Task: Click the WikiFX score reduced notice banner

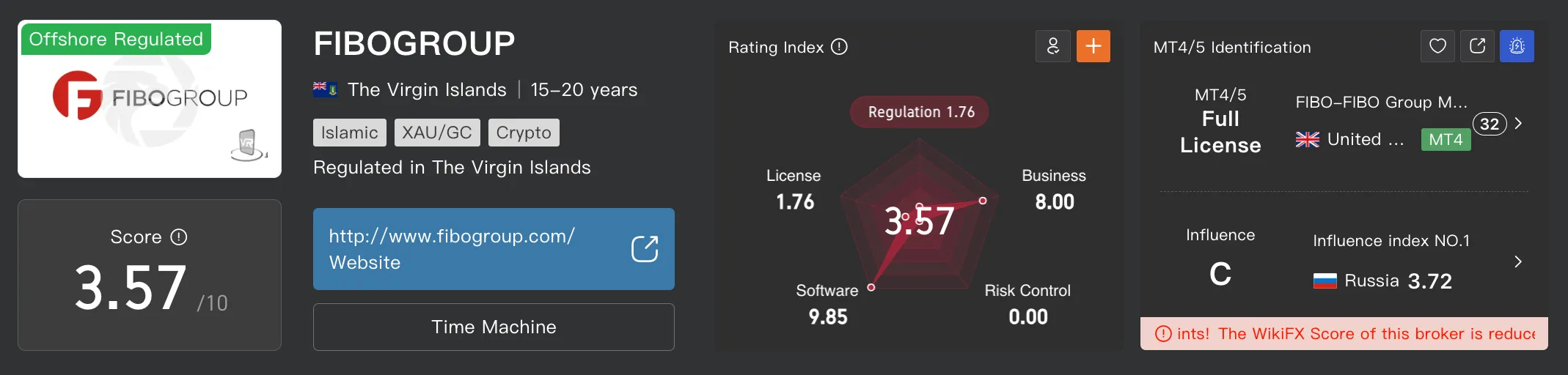Action: pos(1344,334)
